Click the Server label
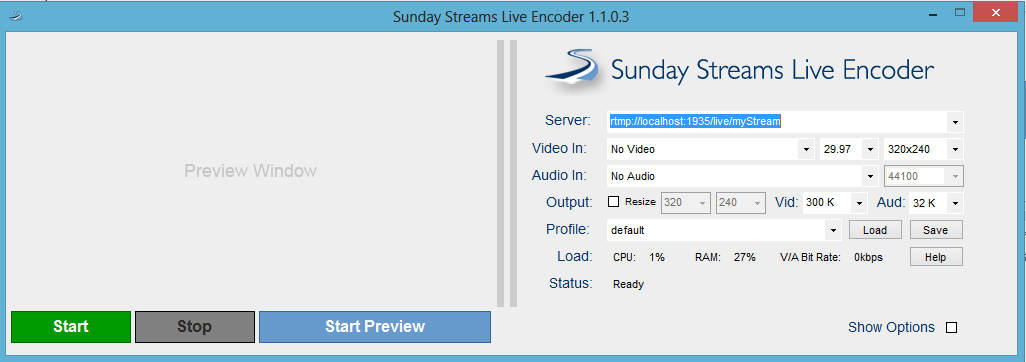Image resolution: width=1026 pixels, height=362 pixels. point(567,120)
